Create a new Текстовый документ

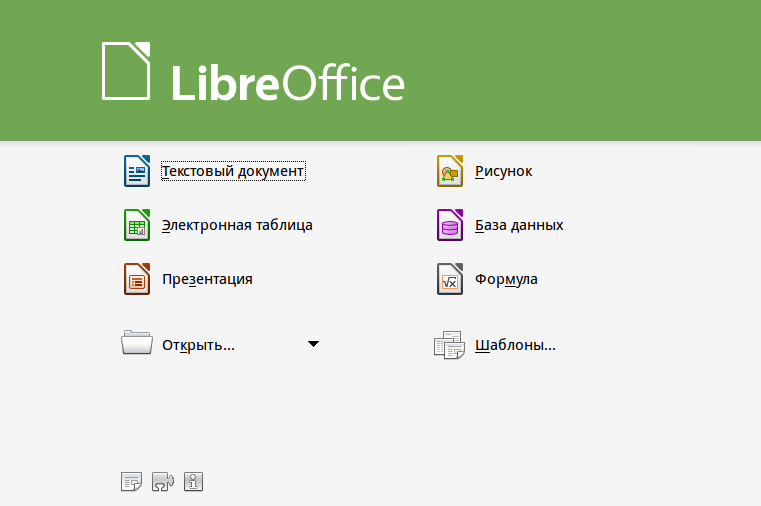[x=232, y=171]
